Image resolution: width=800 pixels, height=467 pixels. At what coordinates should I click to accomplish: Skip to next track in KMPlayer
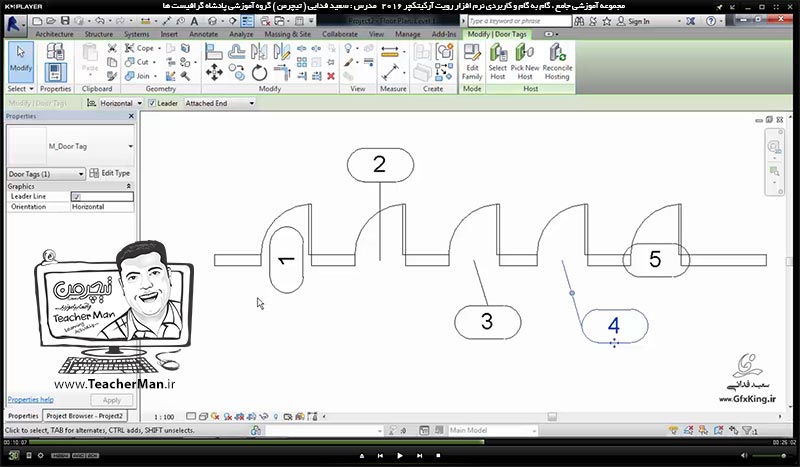[419, 455]
